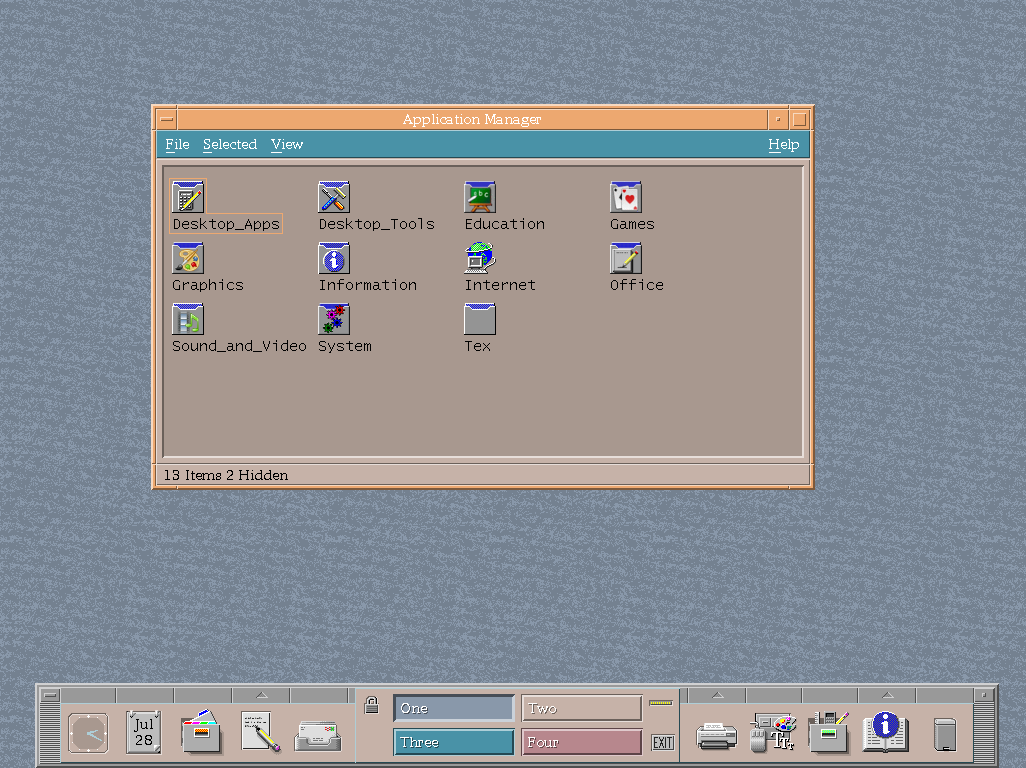The width and height of the screenshot is (1026, 768).
Task: Open the Internet application group
Action: 479,260
